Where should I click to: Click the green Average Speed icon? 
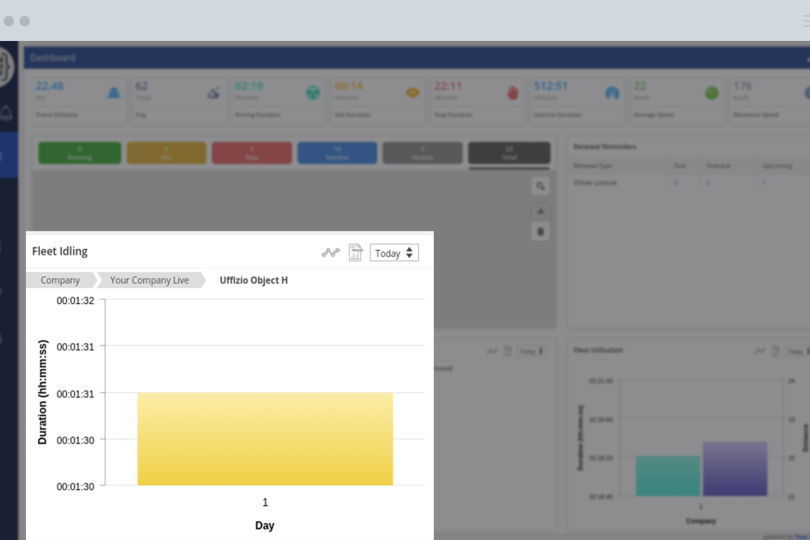point(711,93)
